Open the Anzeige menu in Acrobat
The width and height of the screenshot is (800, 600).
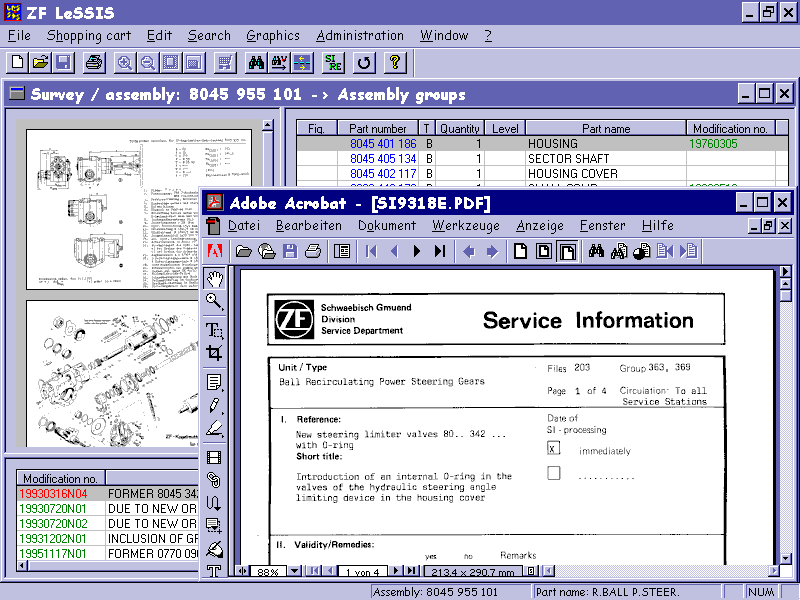[540, 226]
